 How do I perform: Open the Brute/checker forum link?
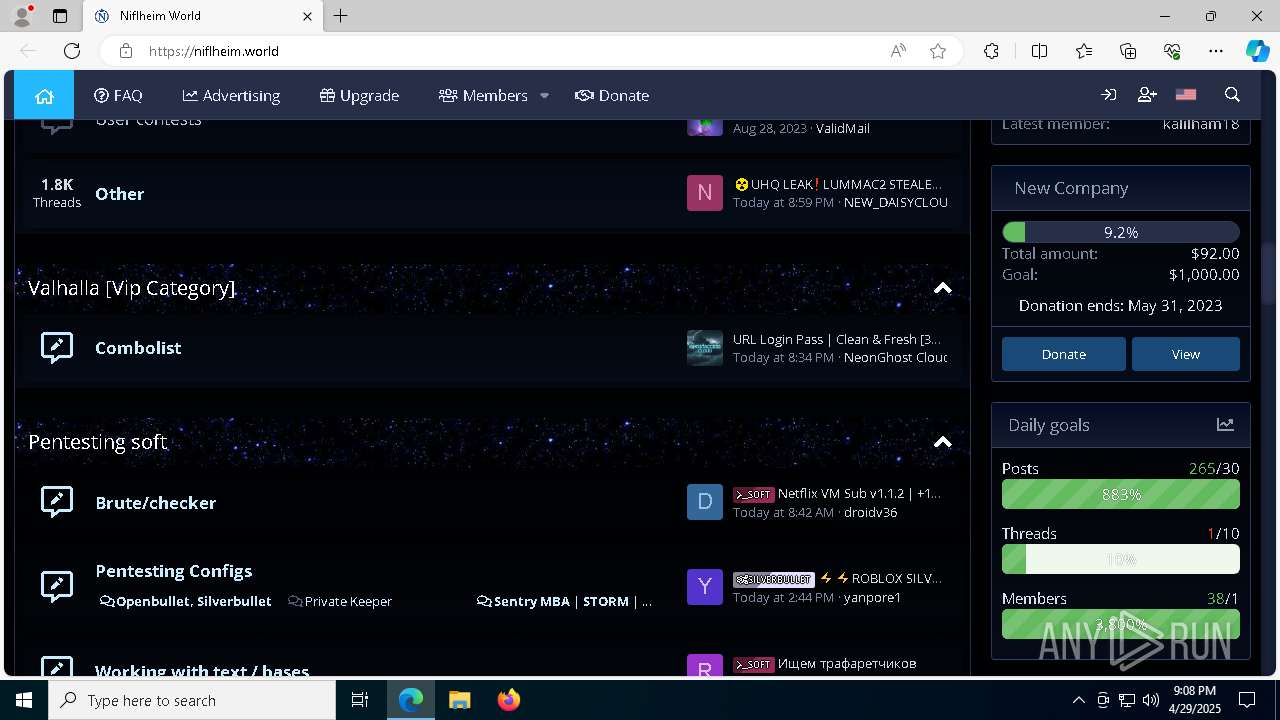155,503
